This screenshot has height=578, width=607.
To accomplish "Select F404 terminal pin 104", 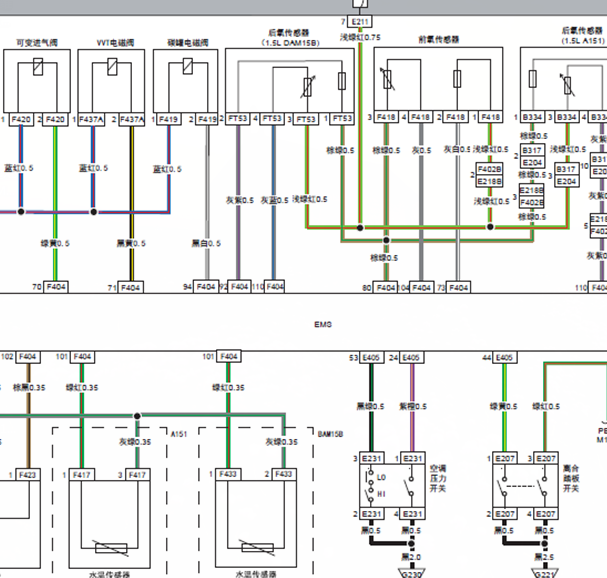I will click(422, 287).
